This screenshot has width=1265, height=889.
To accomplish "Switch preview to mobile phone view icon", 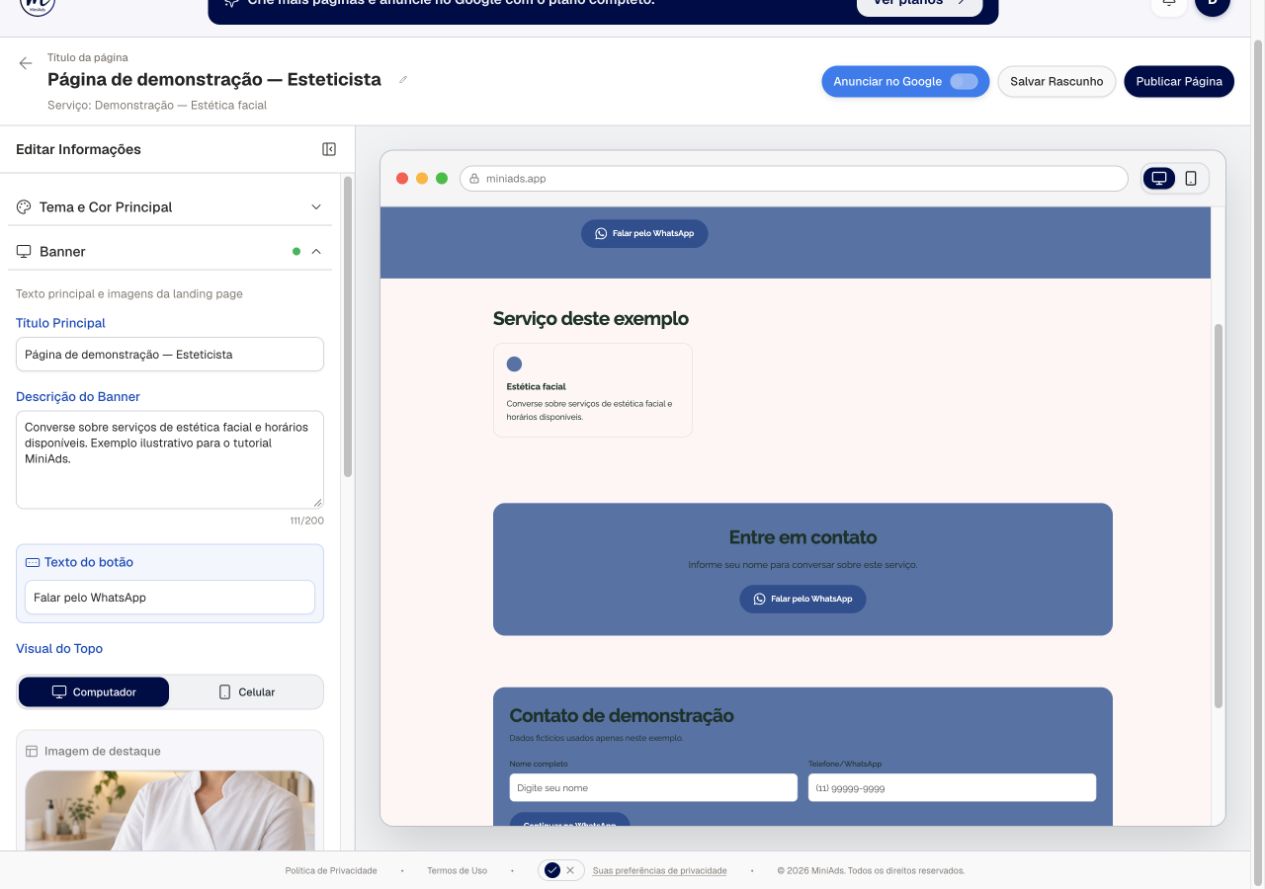I will click(x=1191, y=178).
